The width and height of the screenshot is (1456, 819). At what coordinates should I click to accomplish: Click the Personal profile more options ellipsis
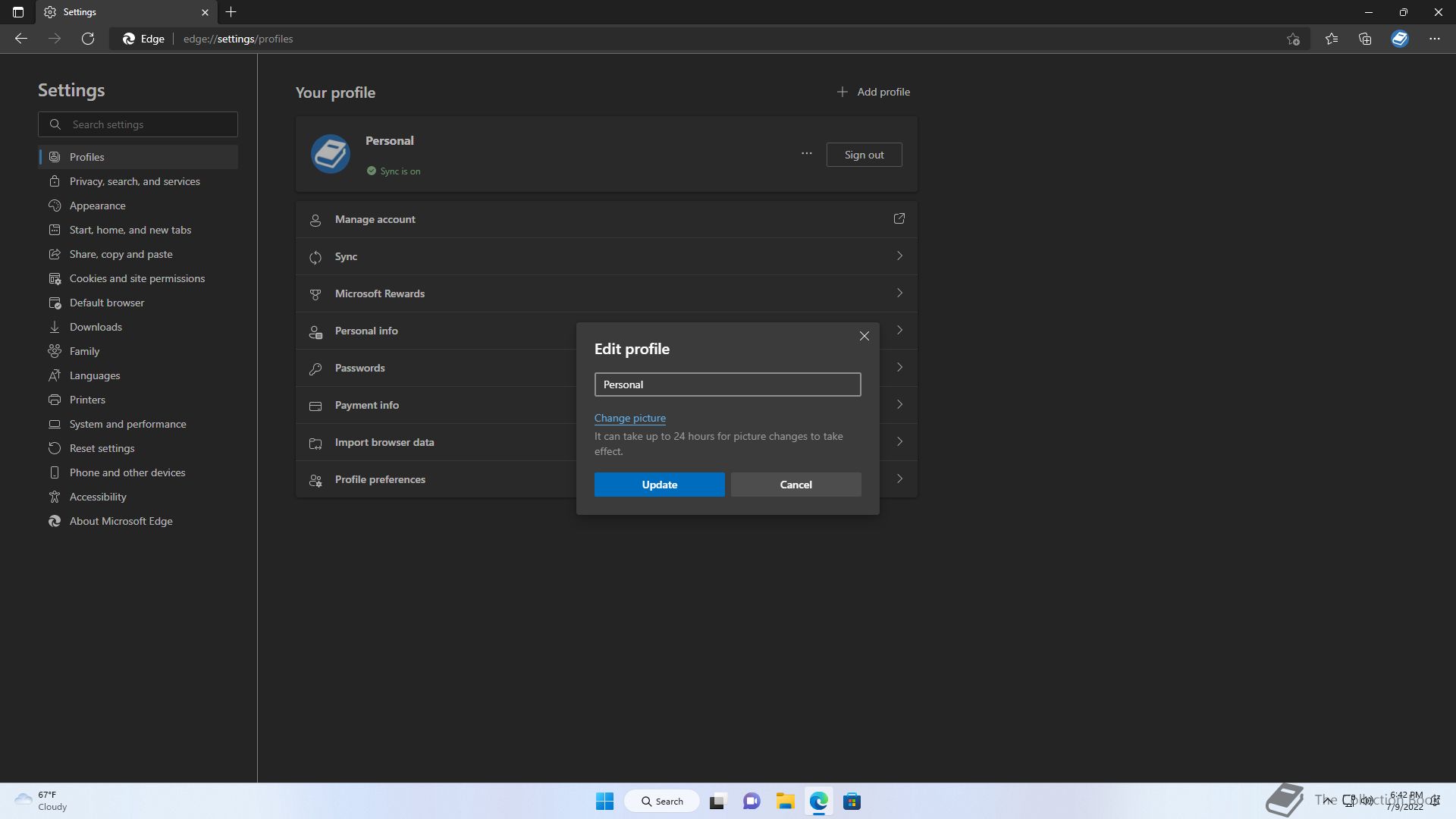(x=806, y=154)
